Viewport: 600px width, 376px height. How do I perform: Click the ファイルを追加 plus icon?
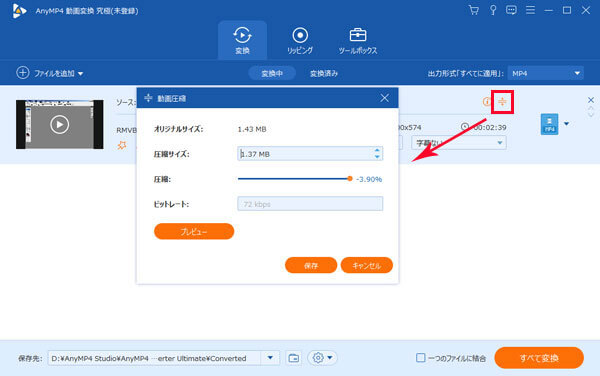23,73
